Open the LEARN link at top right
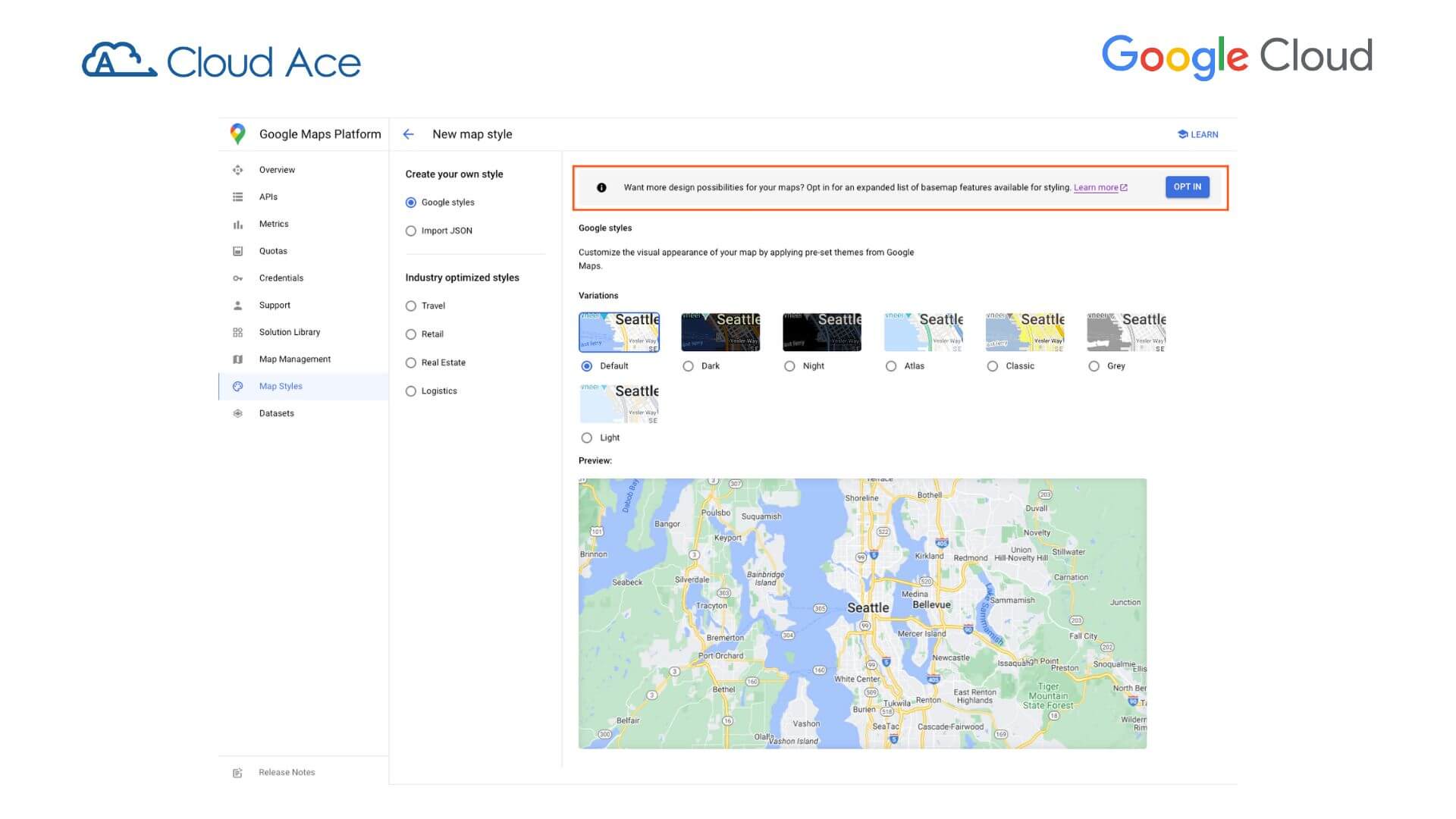This screenshot has height=819, width=1456. 1198,135
